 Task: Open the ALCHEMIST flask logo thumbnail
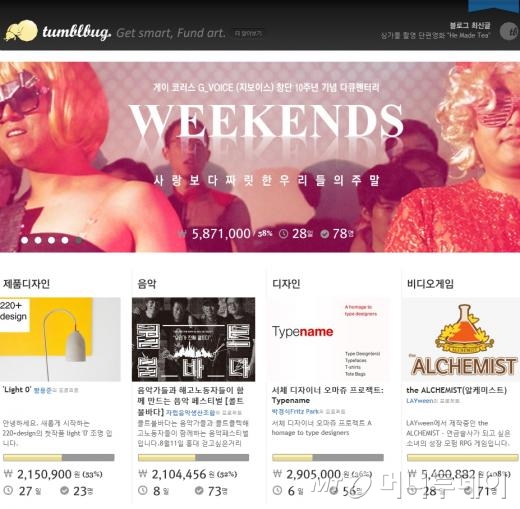[463, 339]
